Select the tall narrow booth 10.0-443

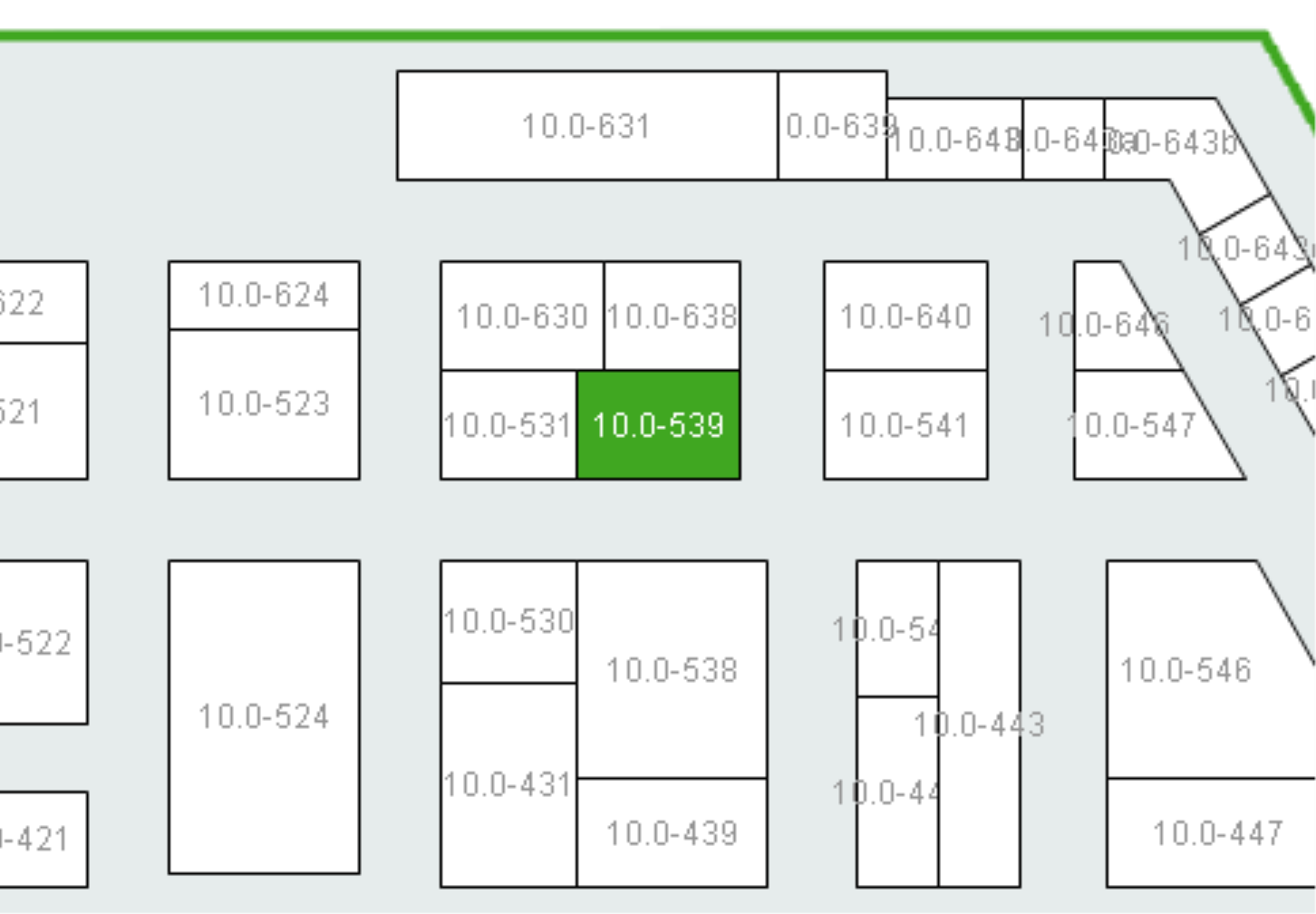tap(979, 724)
